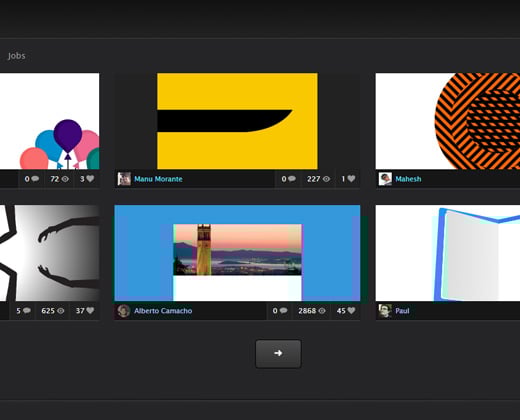Viewport: 520px width, 420px height.
Task: Like the shadowy hands artwork heart icon
Action: click(x=90, y=311)
